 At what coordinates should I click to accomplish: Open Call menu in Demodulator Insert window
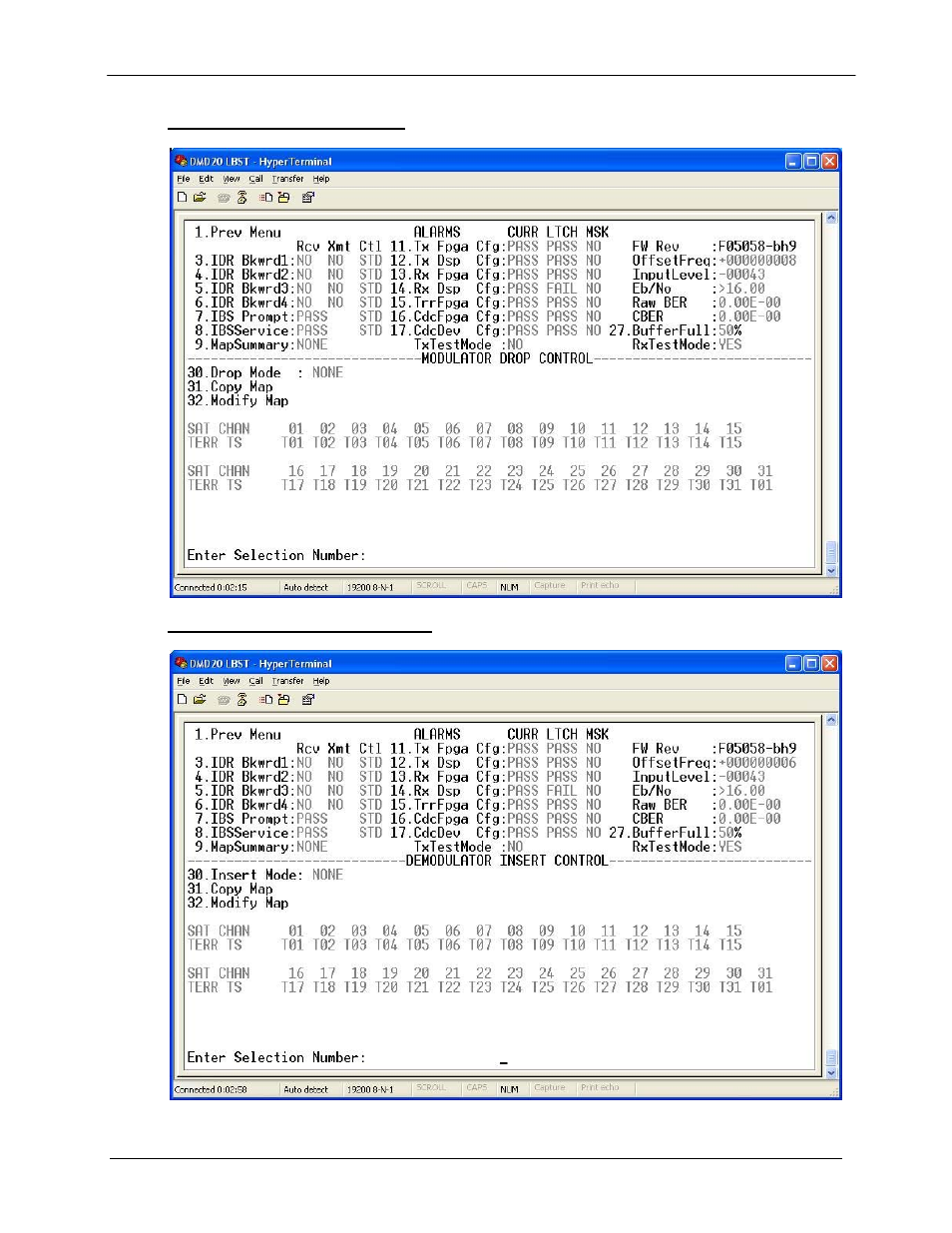click(256, 682)
